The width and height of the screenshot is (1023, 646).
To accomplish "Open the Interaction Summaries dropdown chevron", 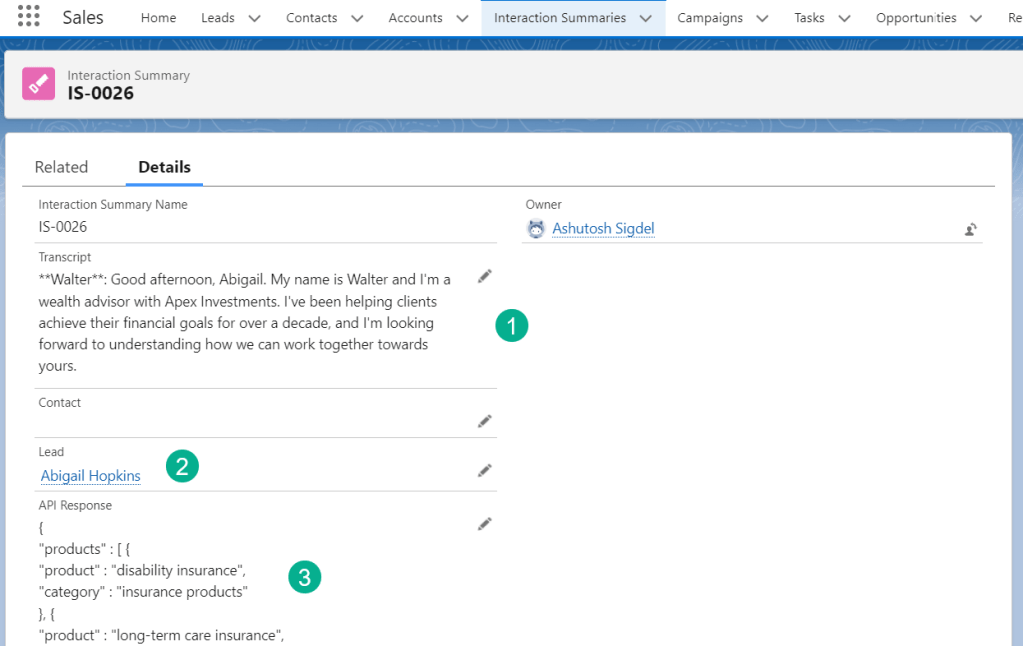I will pos(645,18).
